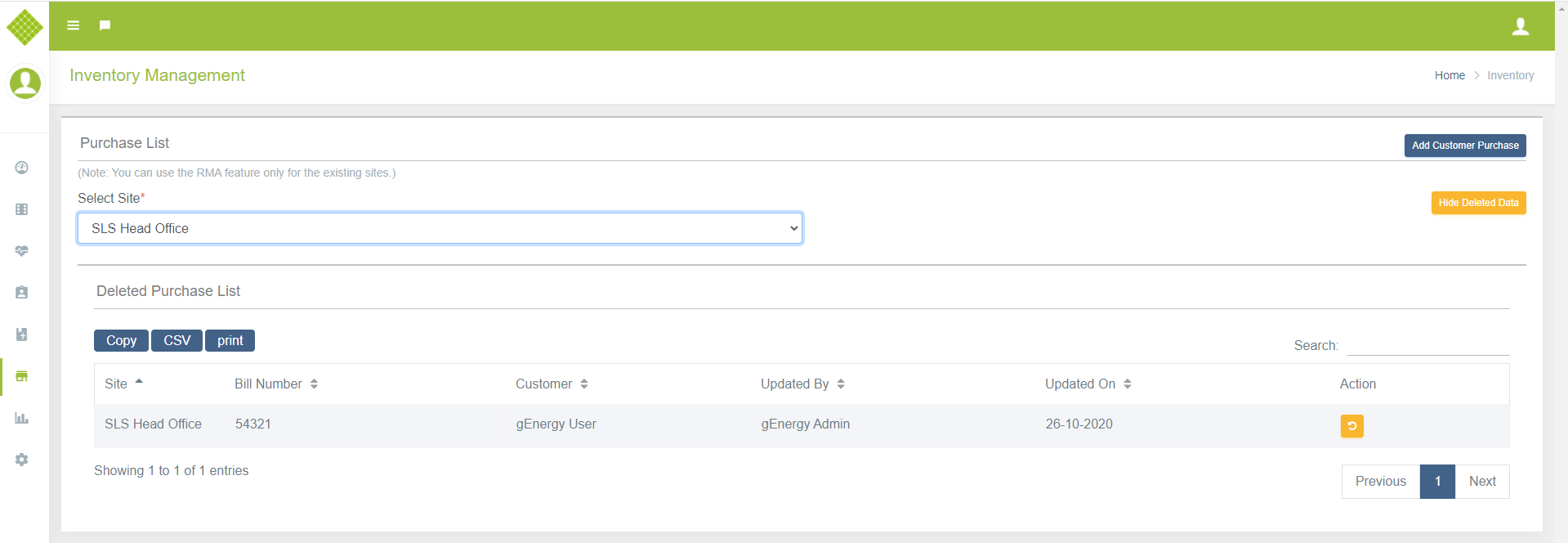This screenshot has width=1568, height=543.
Task: Open the bar chart reports sidebar icon
Action: tap(22, 418)
